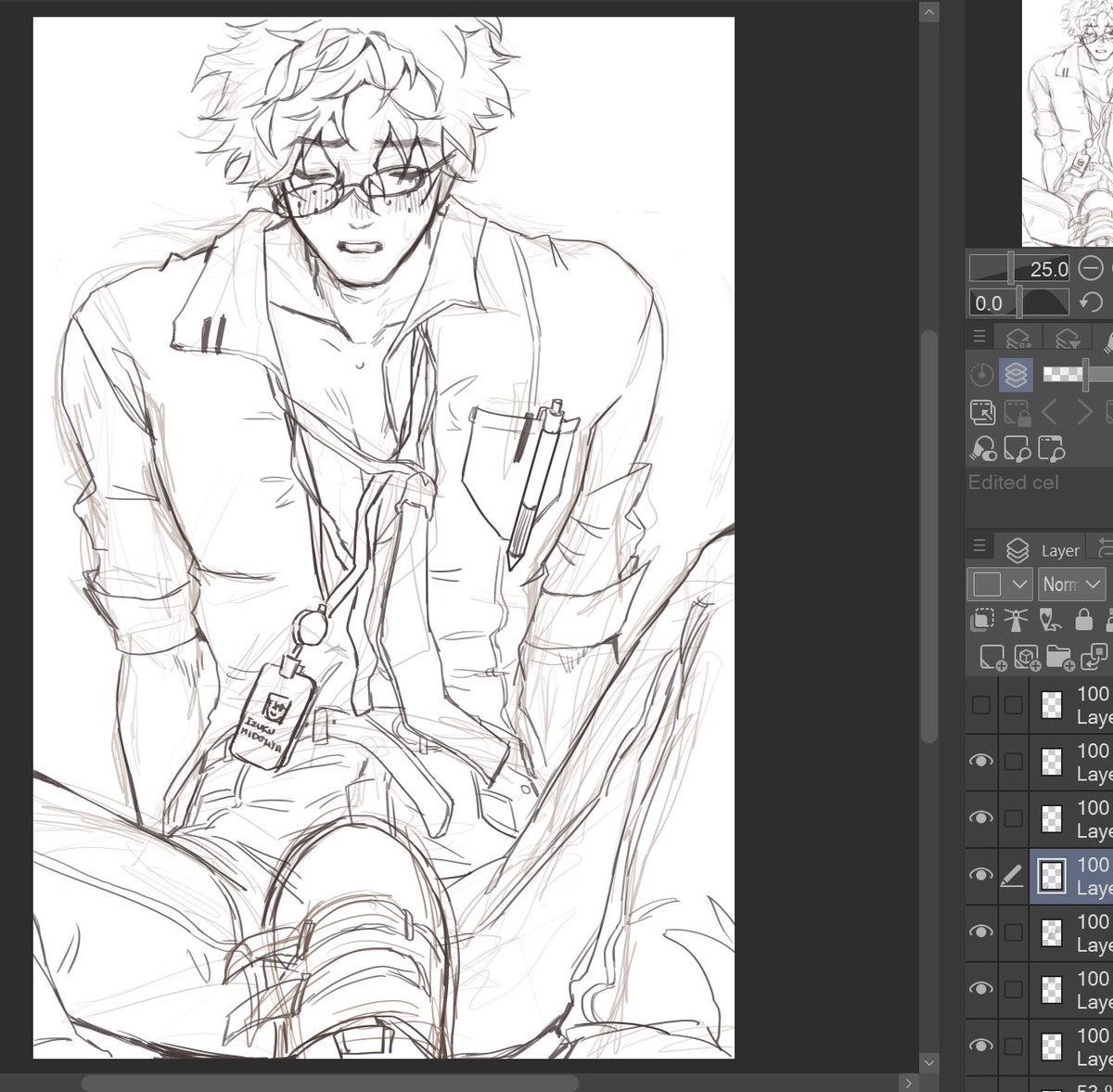Switch to the stacked-layers-with-funnel tab icon
Image resolution: width=1113 pixels, height=1092 pixels.
coord(1067,339)
